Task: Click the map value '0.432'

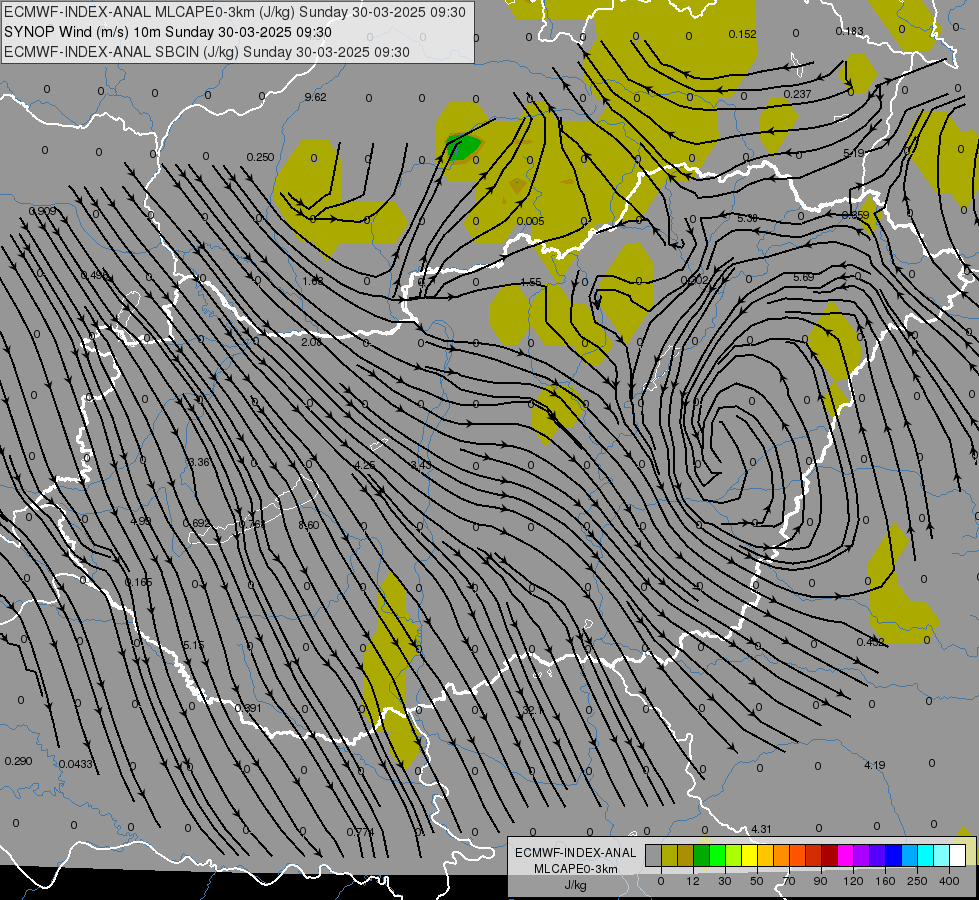Action: tap(870, 642)
